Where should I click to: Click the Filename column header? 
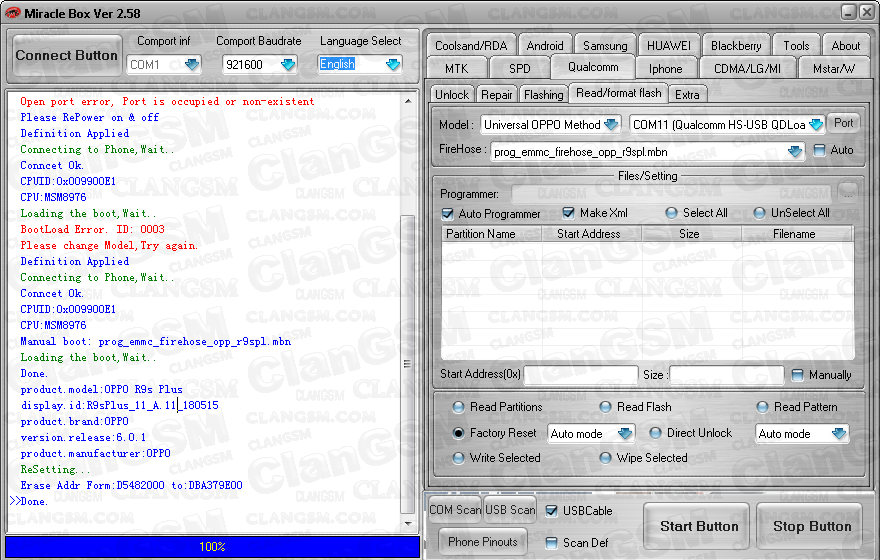(x=798, y=233)
